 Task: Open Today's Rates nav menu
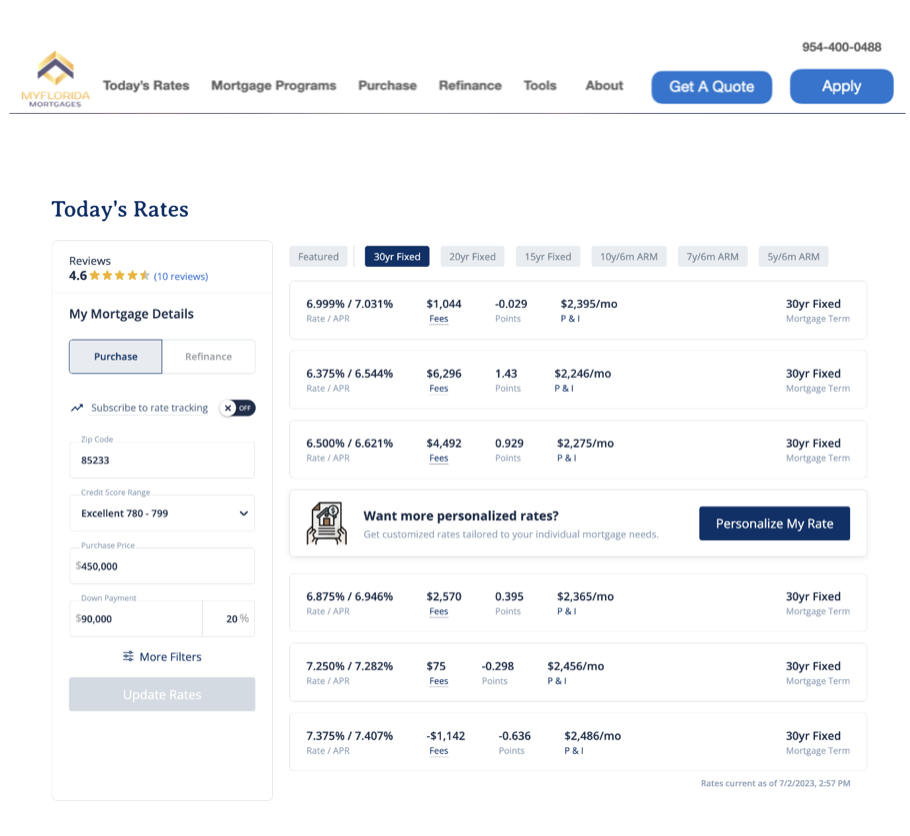(x=146, y=85)
